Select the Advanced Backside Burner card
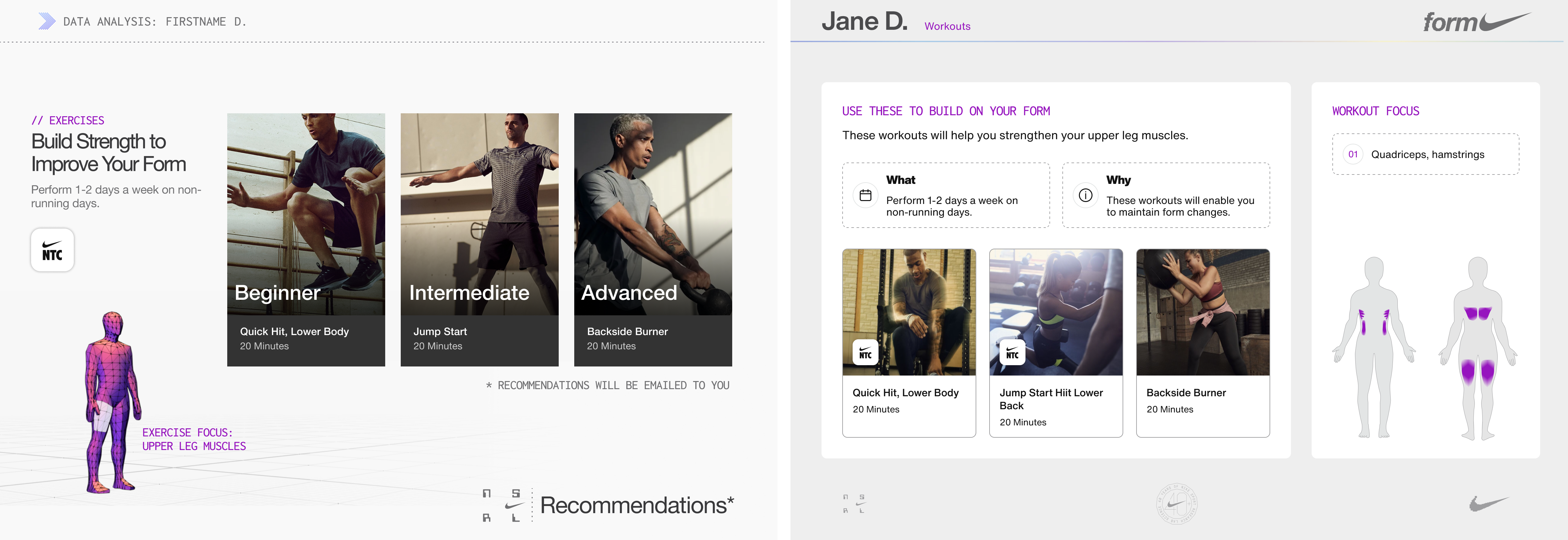Screen dimensions: 1568x540 [653, 240]
